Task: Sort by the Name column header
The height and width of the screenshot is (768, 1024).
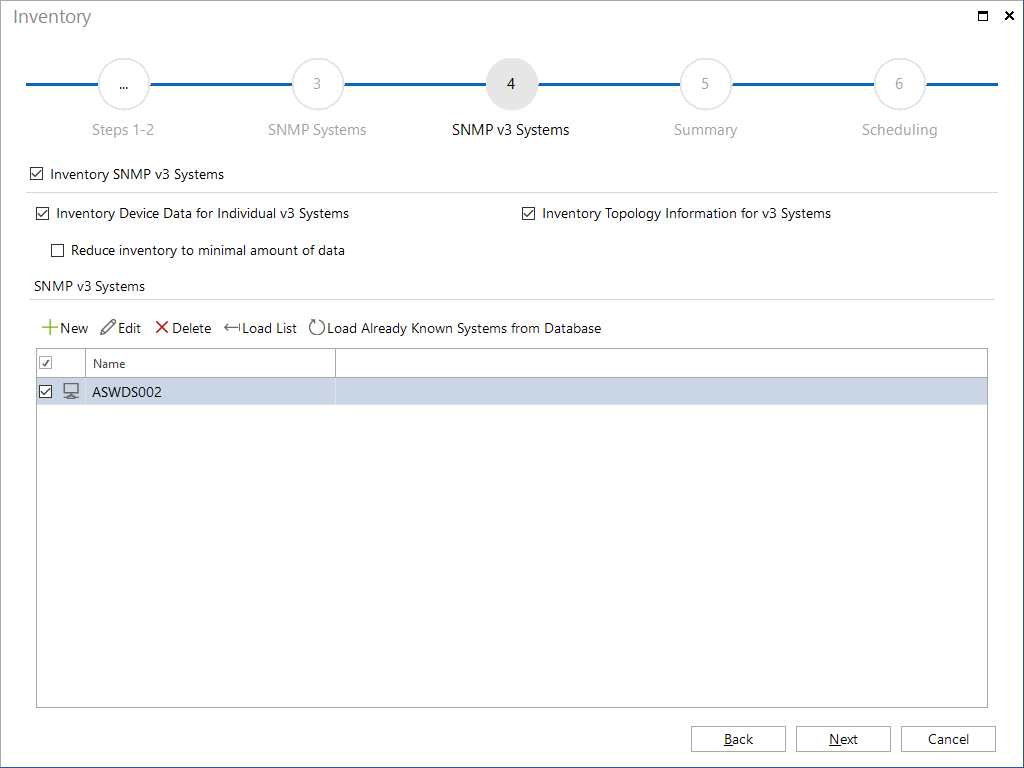Action: pyautogui.click(x=210, y=363)
